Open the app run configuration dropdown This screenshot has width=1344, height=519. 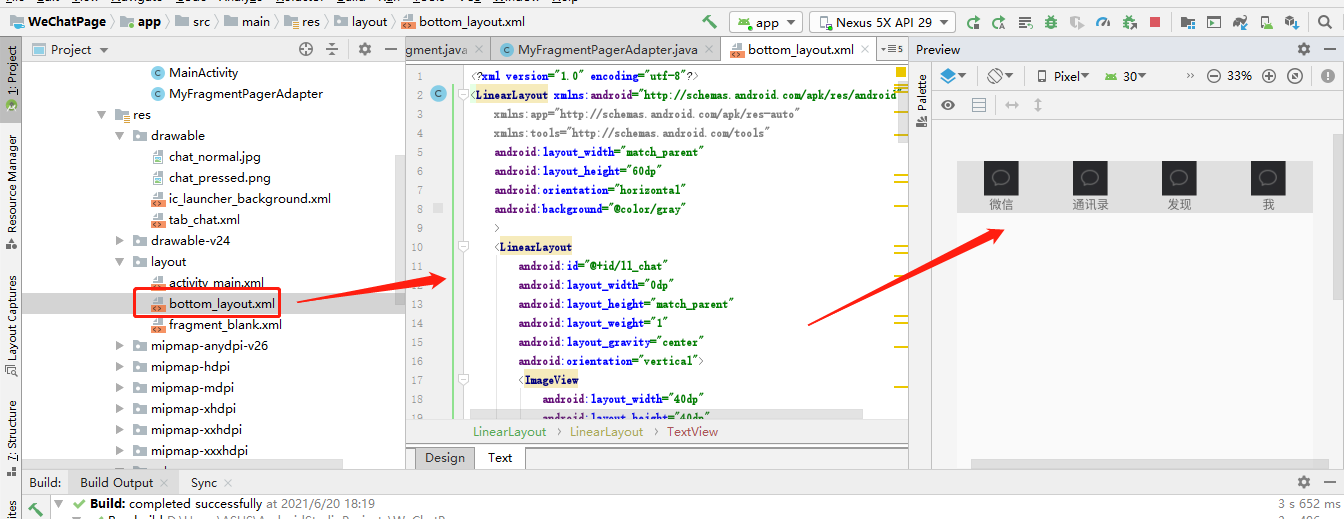click(766, 22)
